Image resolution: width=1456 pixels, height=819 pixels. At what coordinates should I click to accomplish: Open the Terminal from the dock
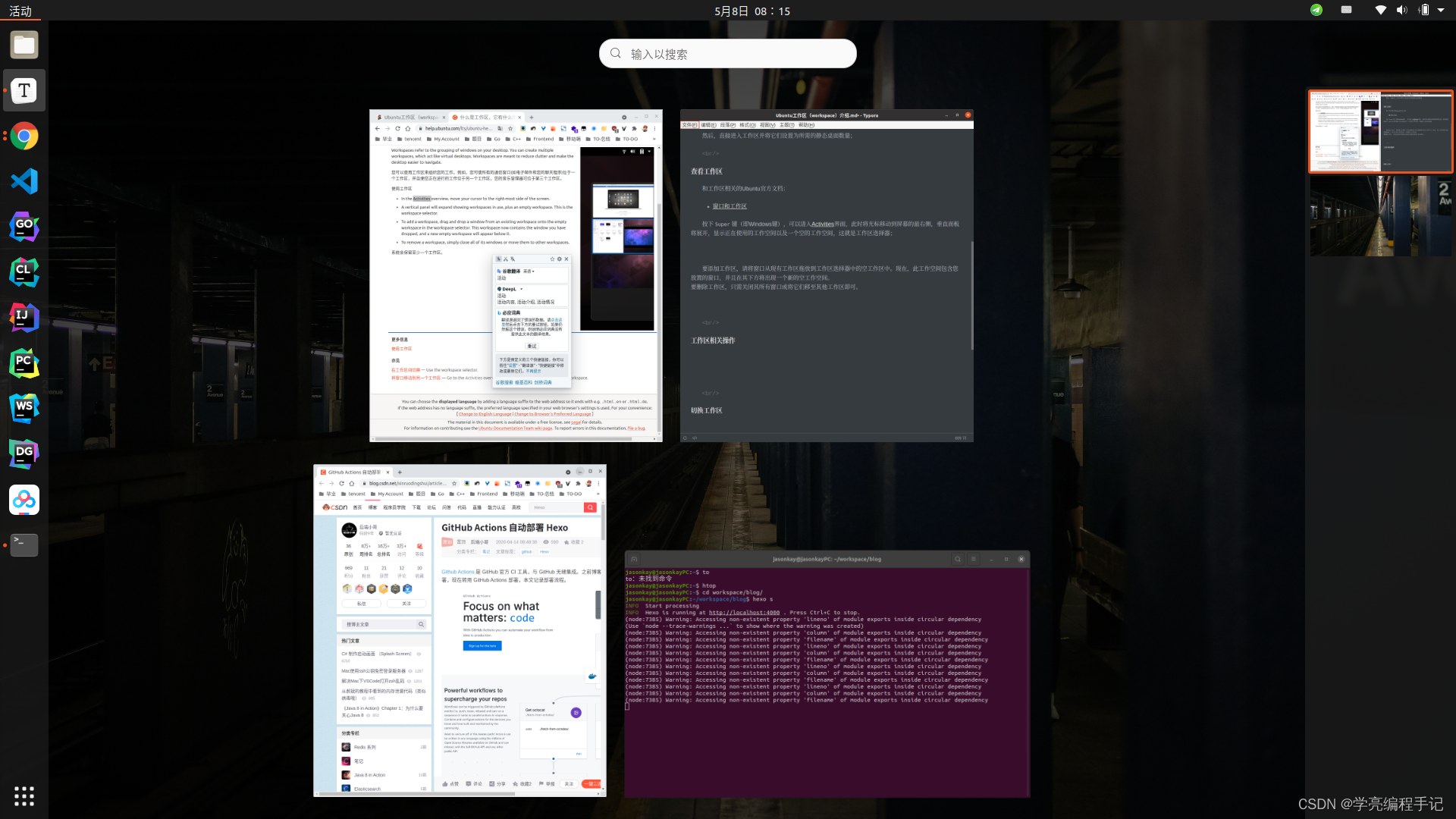(24, 544)
